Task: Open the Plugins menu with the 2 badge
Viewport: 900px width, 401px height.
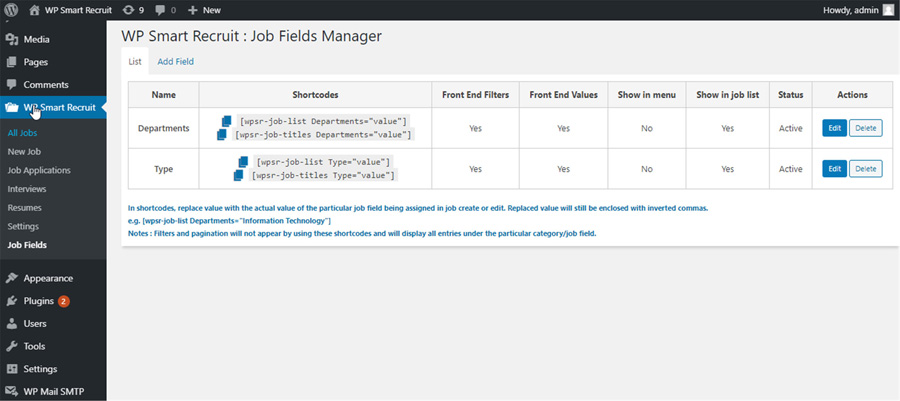Action: tap(40, 300)
